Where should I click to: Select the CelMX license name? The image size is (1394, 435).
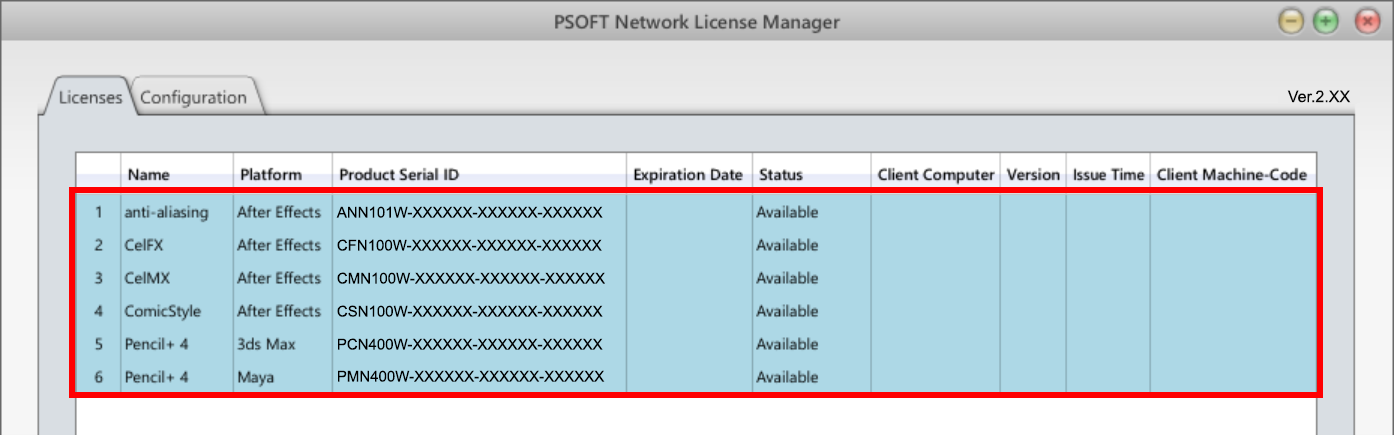[x=147, y=278]
